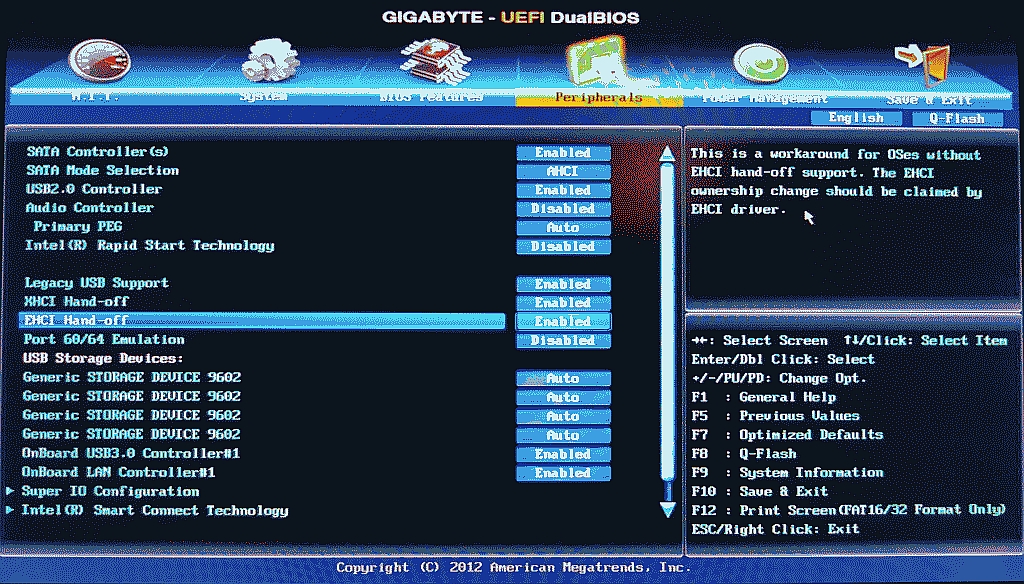Select the SATA Controller(s) label

(x=98, y=152)
